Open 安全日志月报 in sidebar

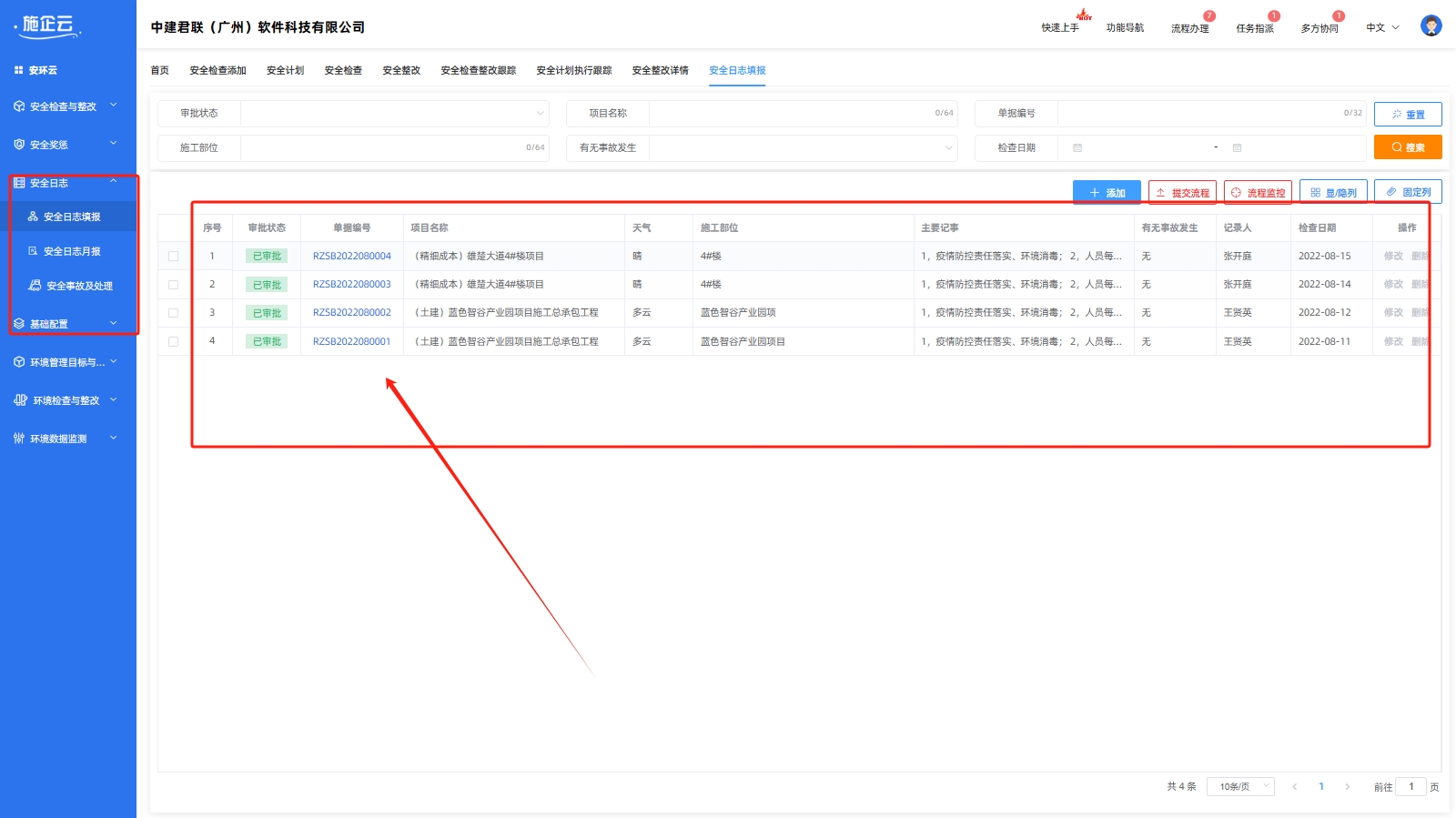(72, 251)
